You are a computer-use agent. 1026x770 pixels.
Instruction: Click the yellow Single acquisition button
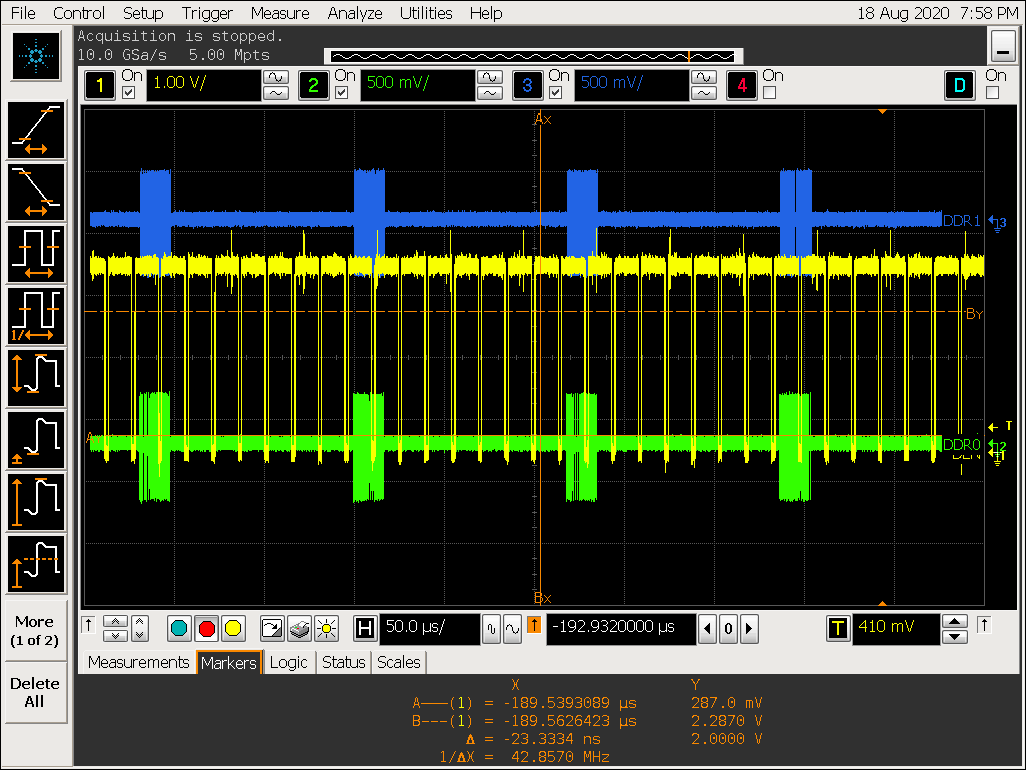click(233, 629)
